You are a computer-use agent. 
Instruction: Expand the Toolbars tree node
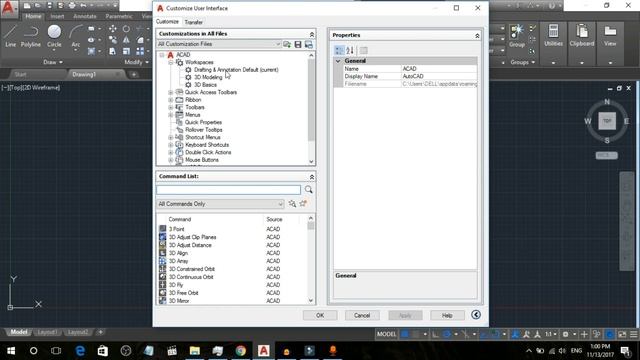pyautogui.click(x=171, y=107)
